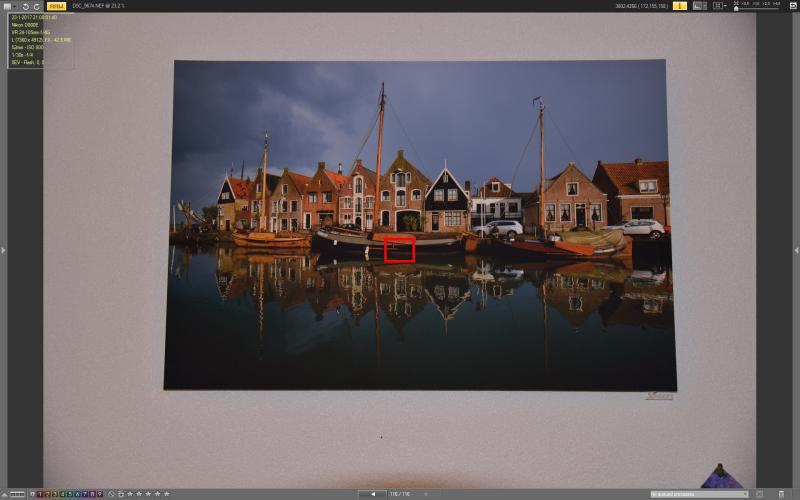
Task: Apply color label 9
Action: [x=100, y=494]
